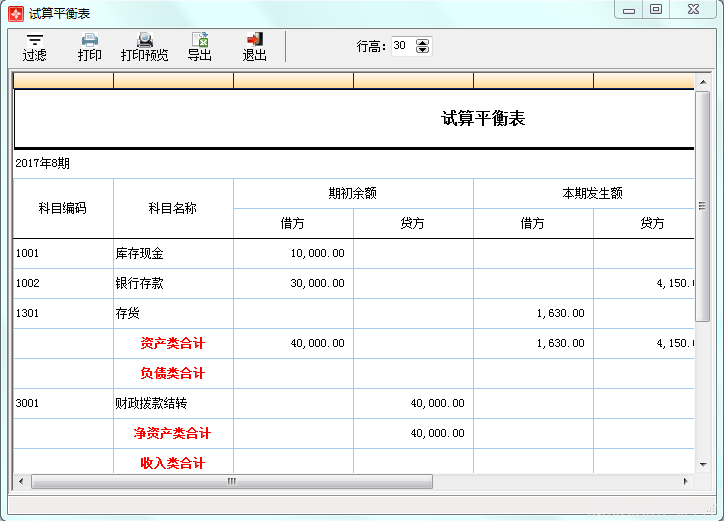724x521 pixels.
Task: Click the horizontal scrollbar right arrow
Action: click(687, 481)
